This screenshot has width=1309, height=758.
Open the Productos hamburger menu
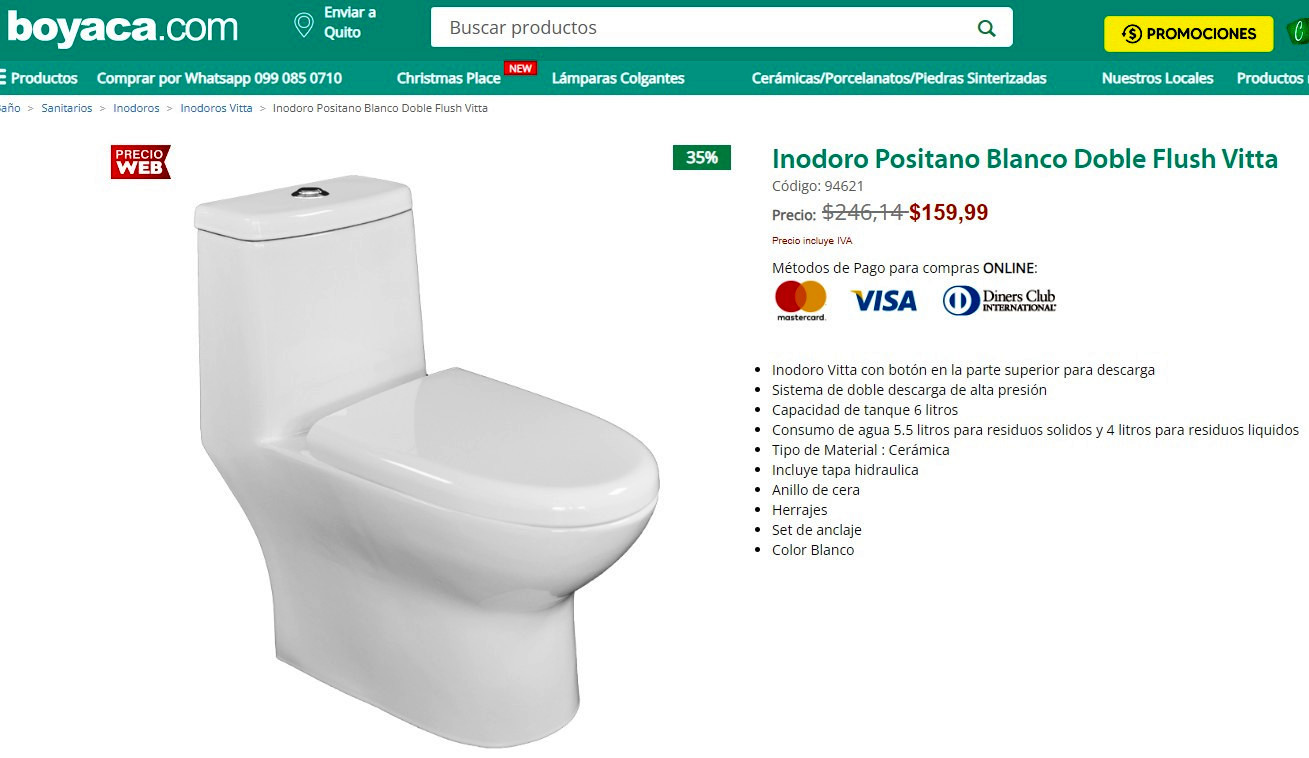[39, 78]
